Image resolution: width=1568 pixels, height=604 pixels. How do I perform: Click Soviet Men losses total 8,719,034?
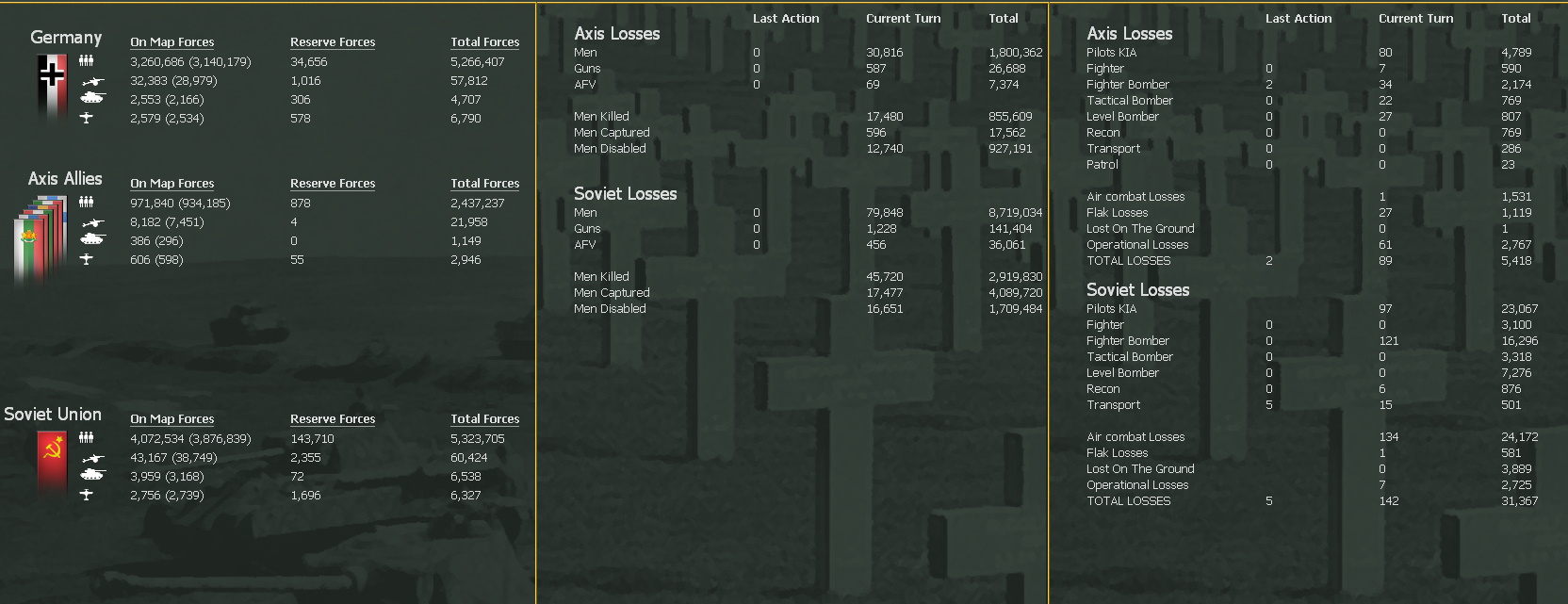tap(1016, 213)
